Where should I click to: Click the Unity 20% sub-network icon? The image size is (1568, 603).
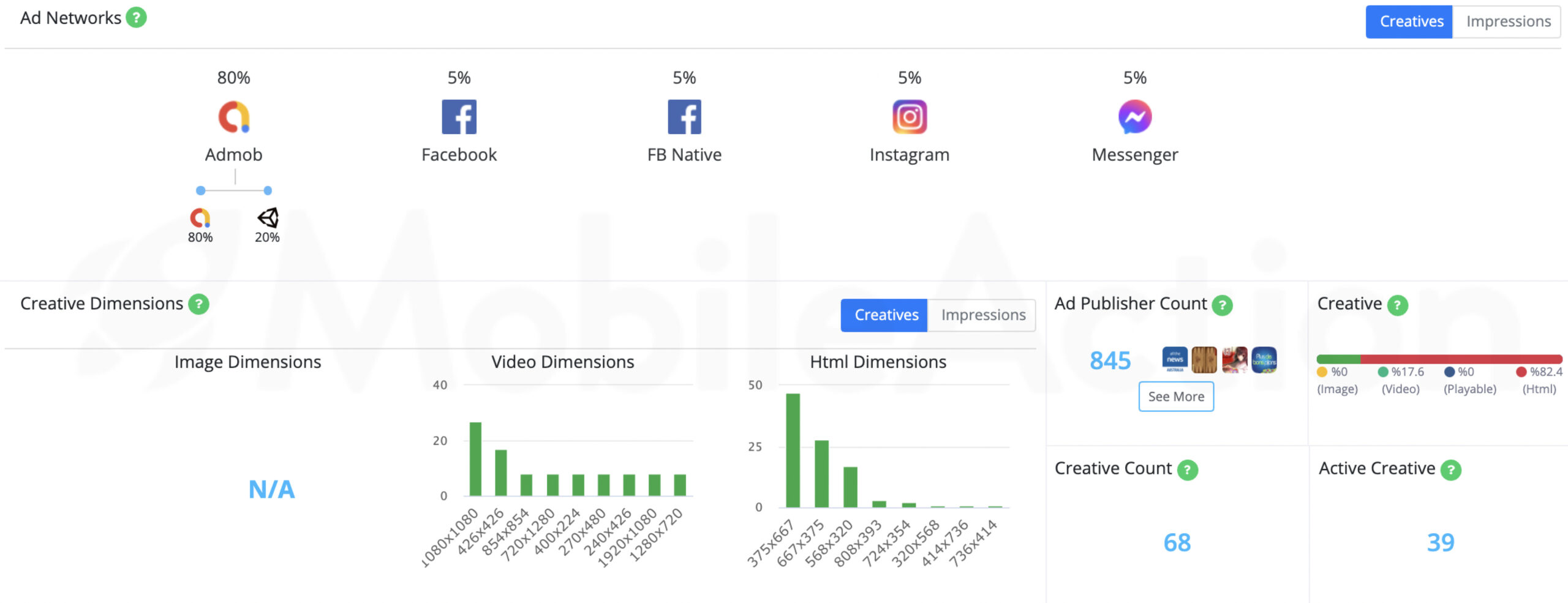(x=268, y=218)
